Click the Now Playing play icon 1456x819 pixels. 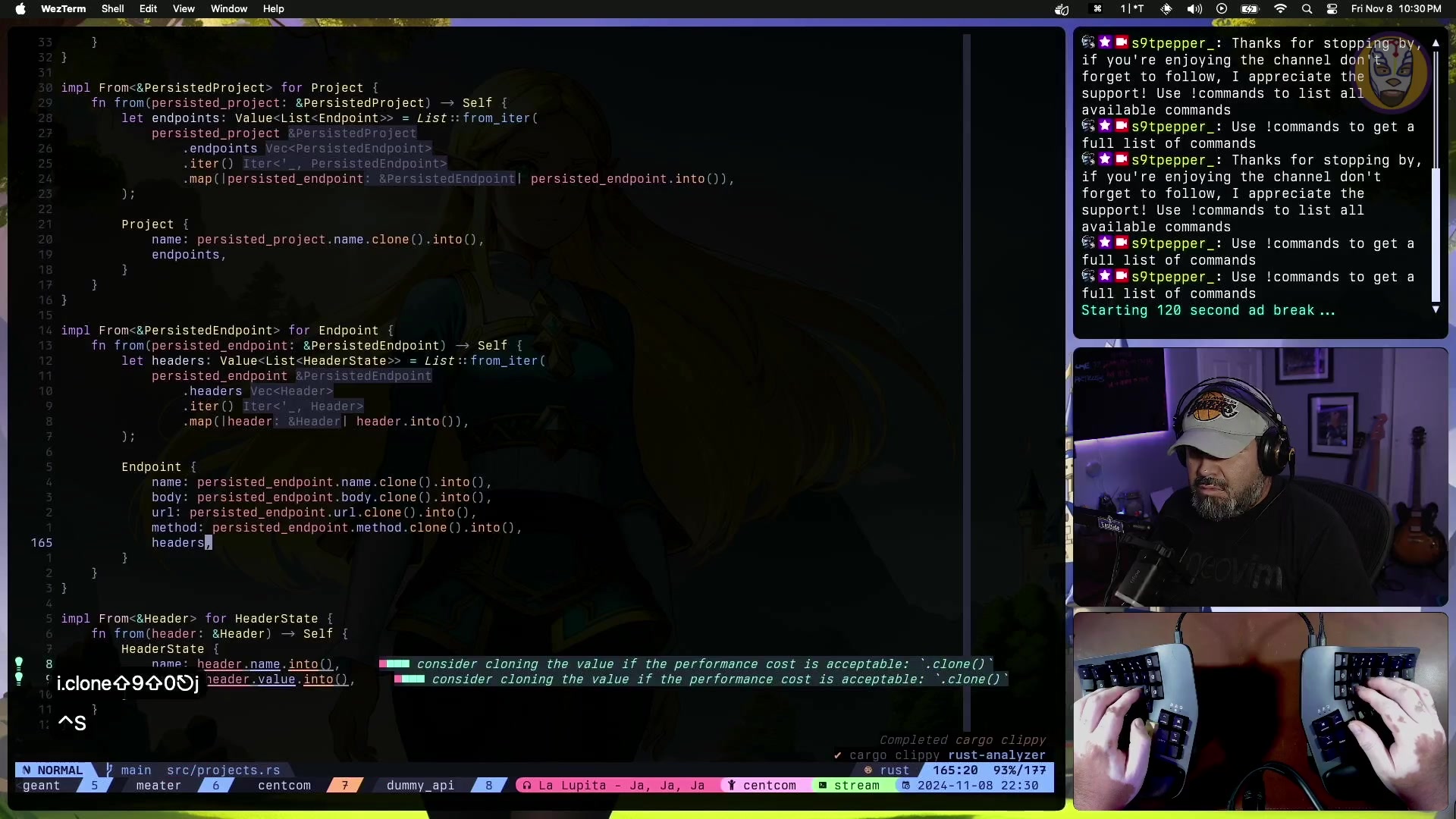(1222, 9)
